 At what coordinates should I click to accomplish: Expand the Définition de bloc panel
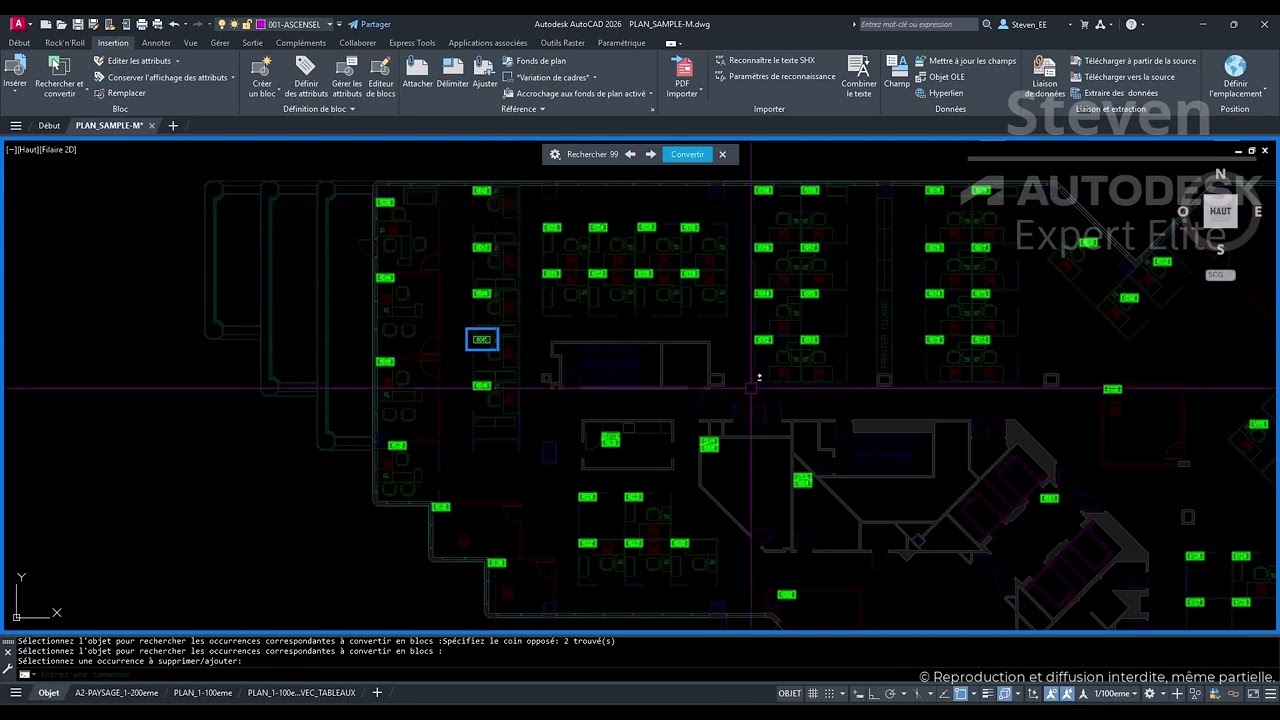tap(319, 109)
